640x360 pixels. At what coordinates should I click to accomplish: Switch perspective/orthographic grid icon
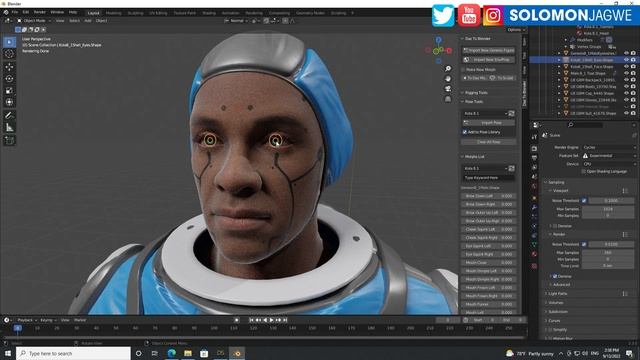(x=448, y=99)
